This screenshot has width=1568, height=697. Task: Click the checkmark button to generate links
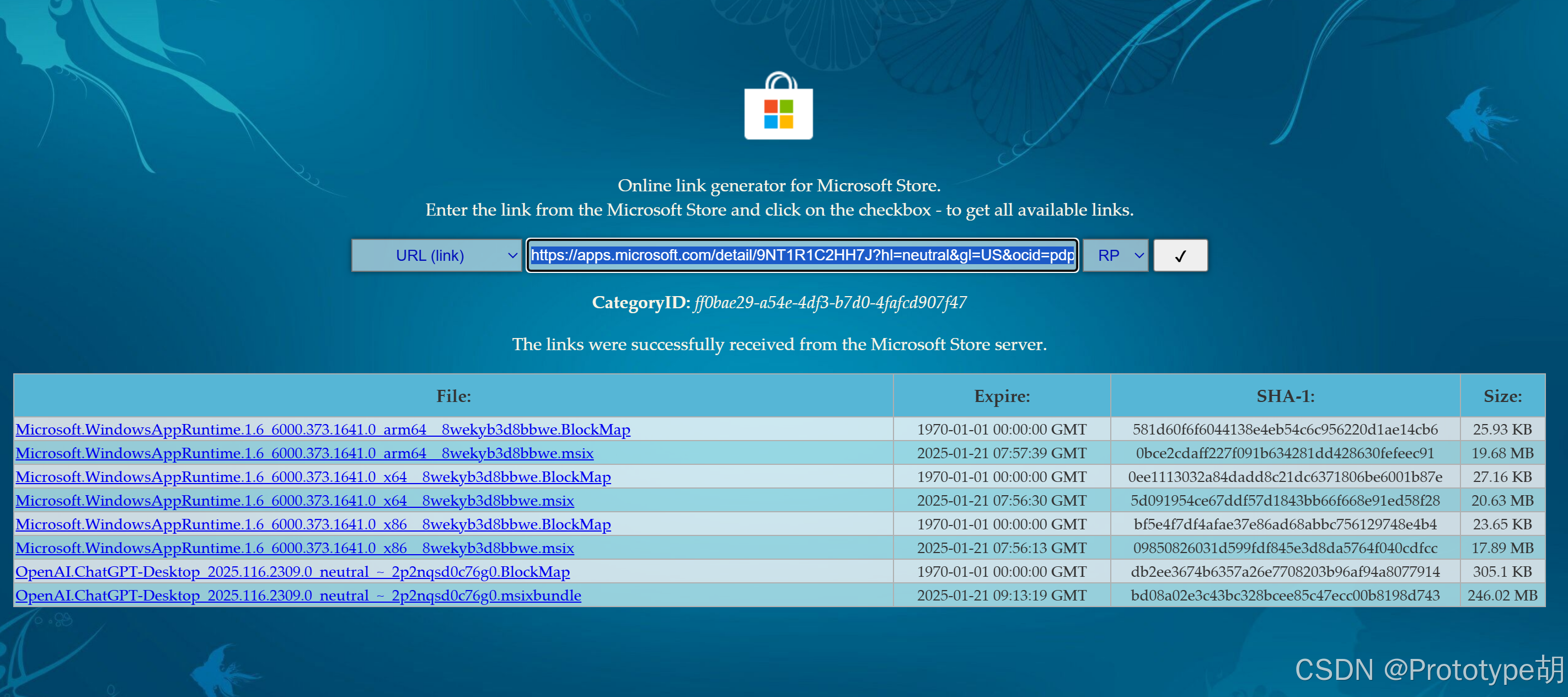1180,255
